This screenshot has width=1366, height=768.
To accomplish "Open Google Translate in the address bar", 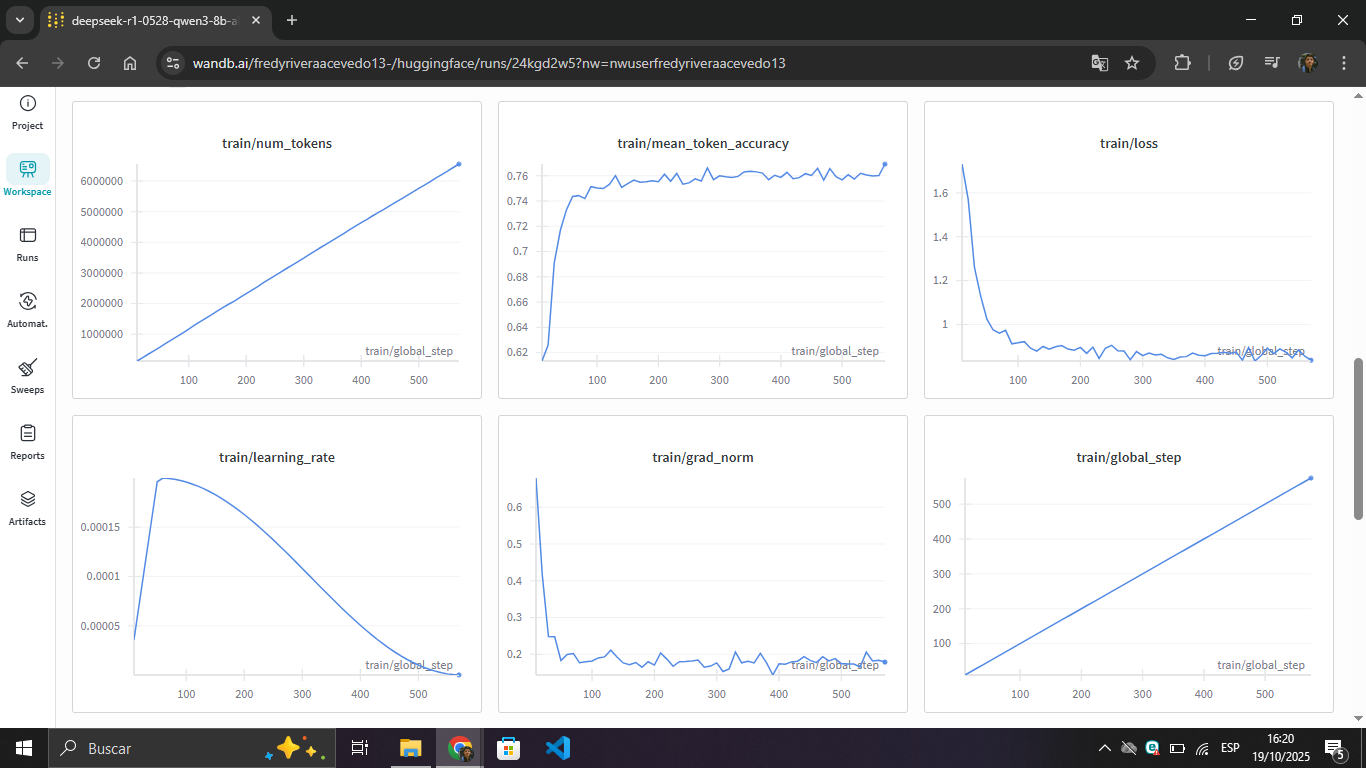I will click(1100, 63).
